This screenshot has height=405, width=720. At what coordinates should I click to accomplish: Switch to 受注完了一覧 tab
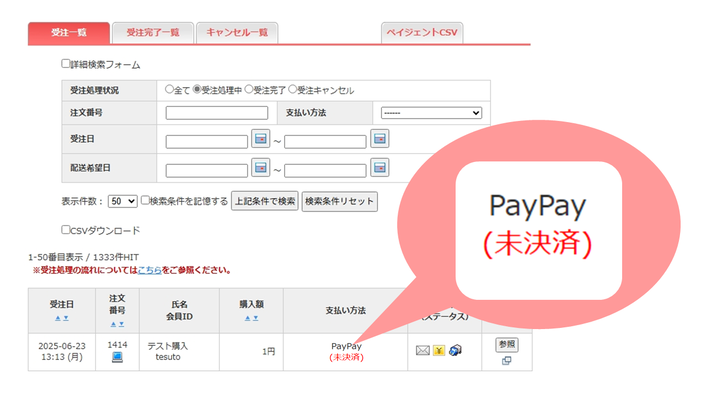point(152,33)
